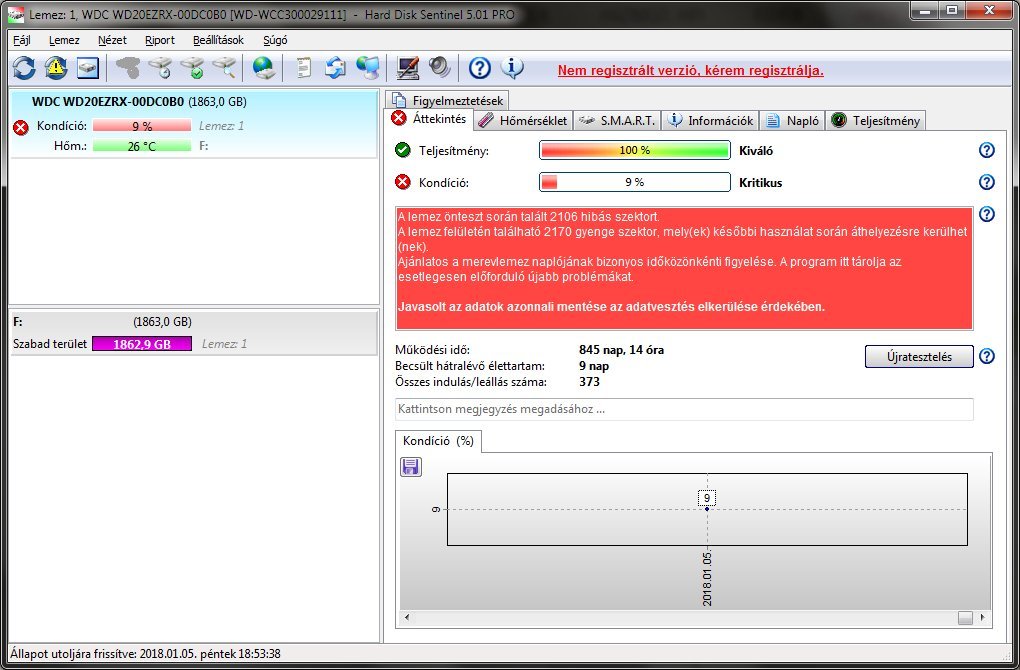Click status bar 'Állapot utoljára frissítve' text
The height and width of the screenshot is (670, 1020).
[145, 653]
